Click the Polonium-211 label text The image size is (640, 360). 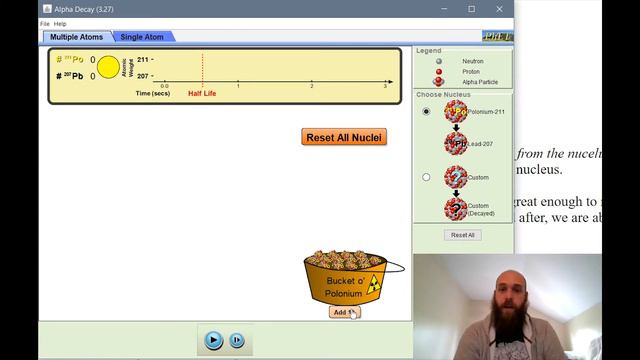click(486, 111)
